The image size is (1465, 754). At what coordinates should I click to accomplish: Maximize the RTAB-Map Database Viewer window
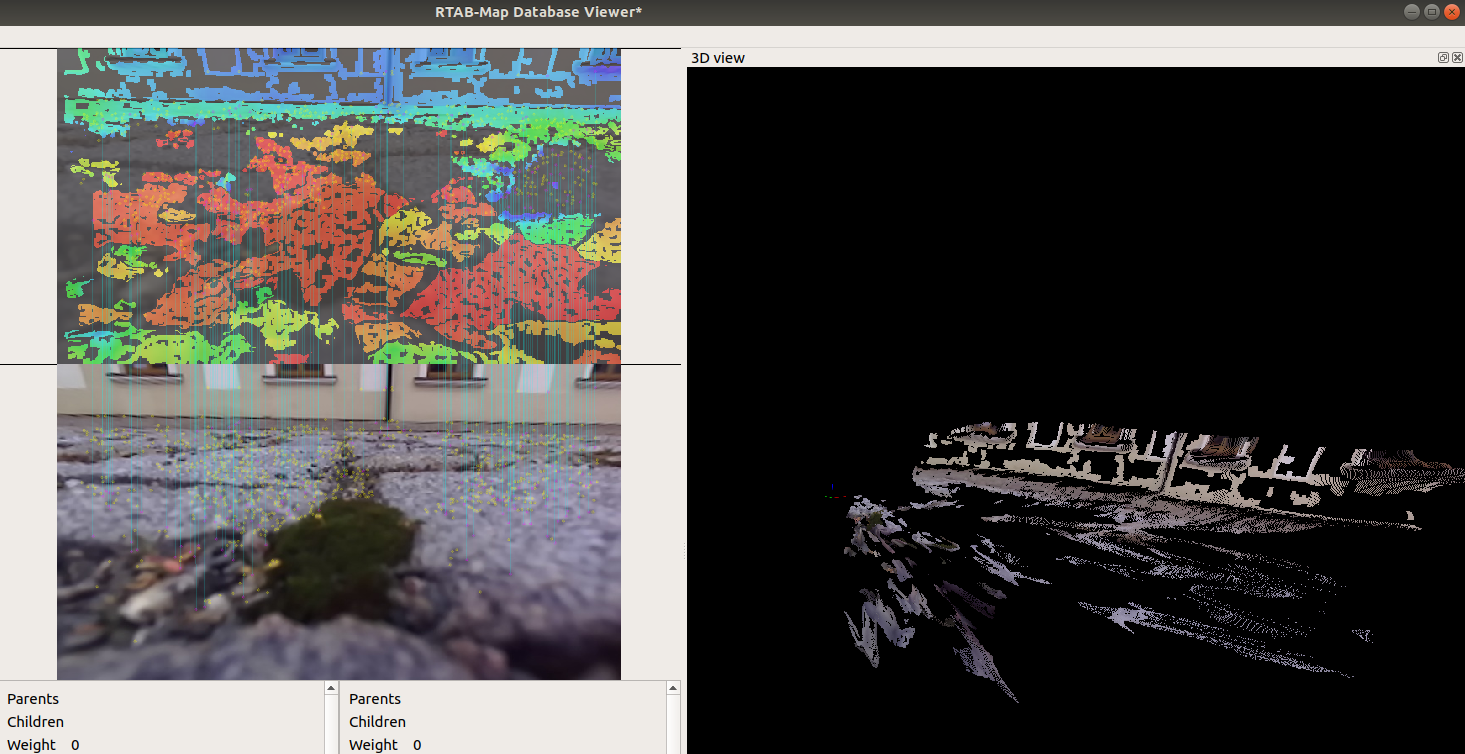click(x=1431, y=12)
